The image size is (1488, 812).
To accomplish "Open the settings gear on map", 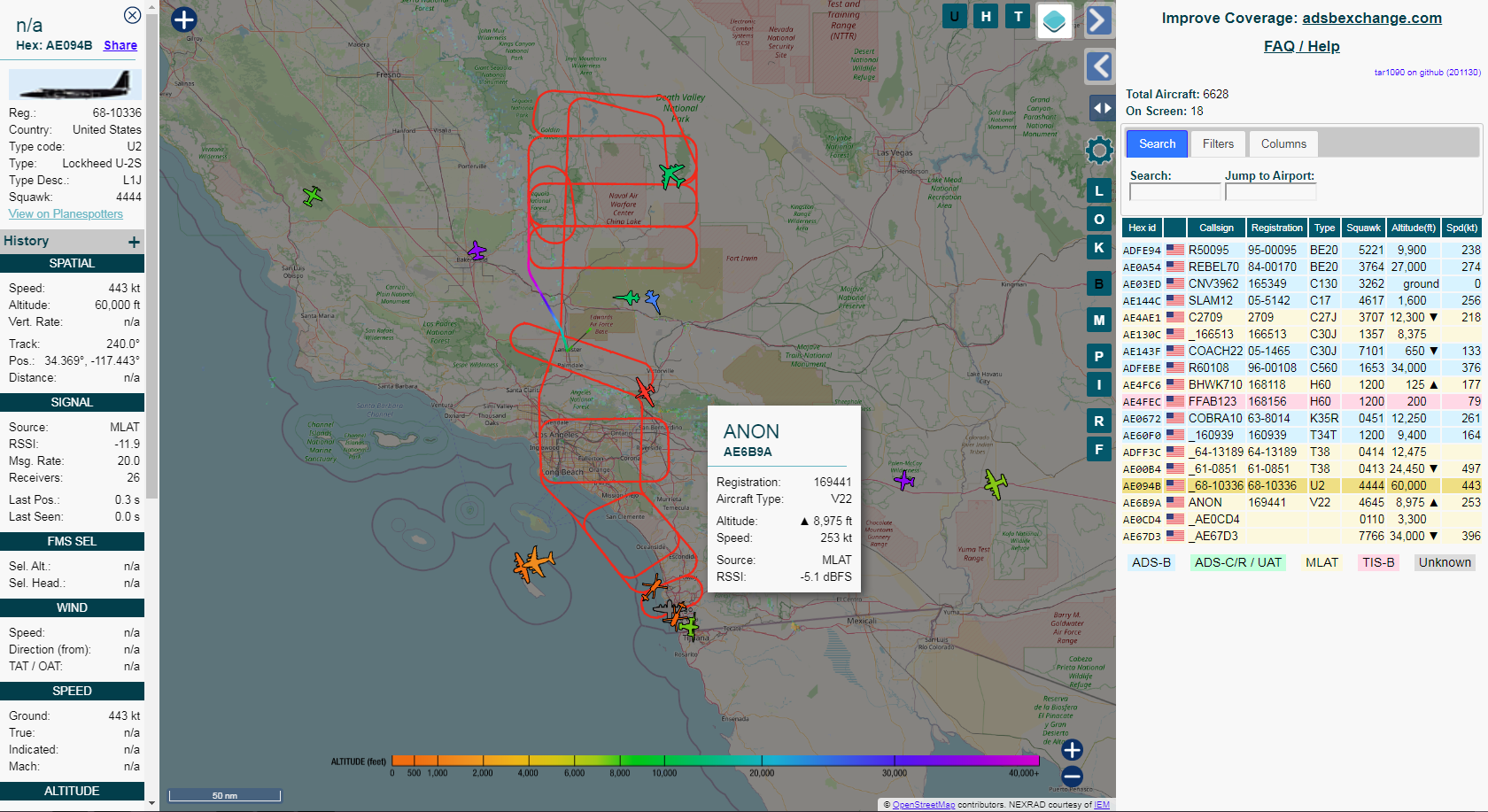I will click(1099, 151).
